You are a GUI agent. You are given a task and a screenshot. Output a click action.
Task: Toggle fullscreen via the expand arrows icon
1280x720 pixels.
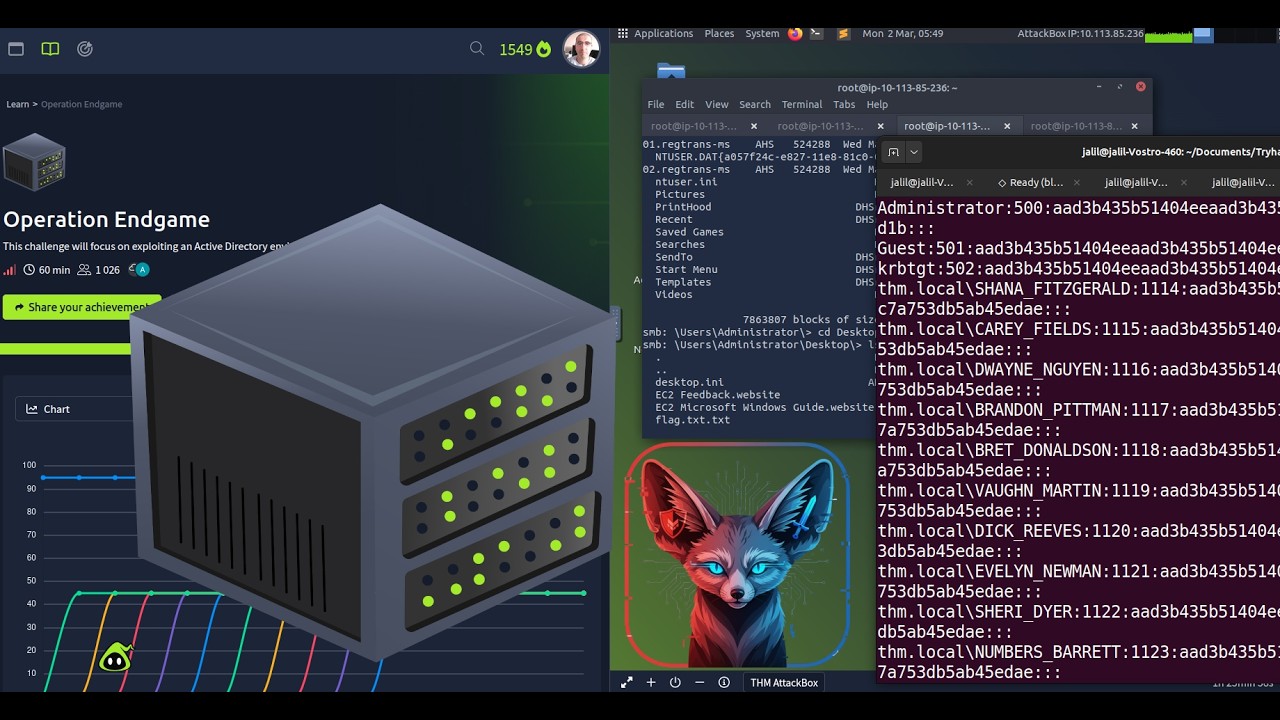click(x=626, y=682)
